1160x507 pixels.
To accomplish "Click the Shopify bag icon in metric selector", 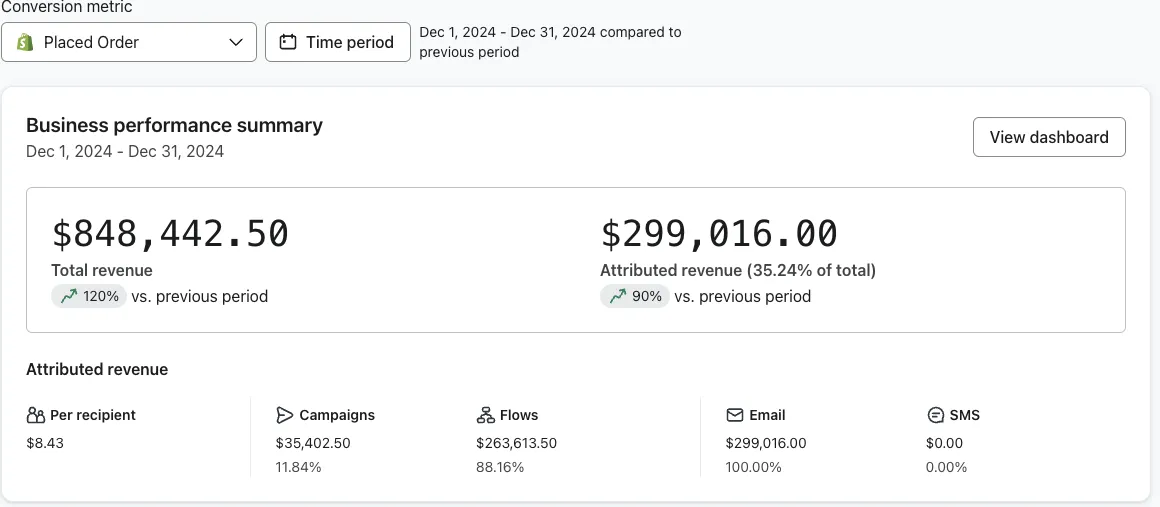I will tap(24, 42).
